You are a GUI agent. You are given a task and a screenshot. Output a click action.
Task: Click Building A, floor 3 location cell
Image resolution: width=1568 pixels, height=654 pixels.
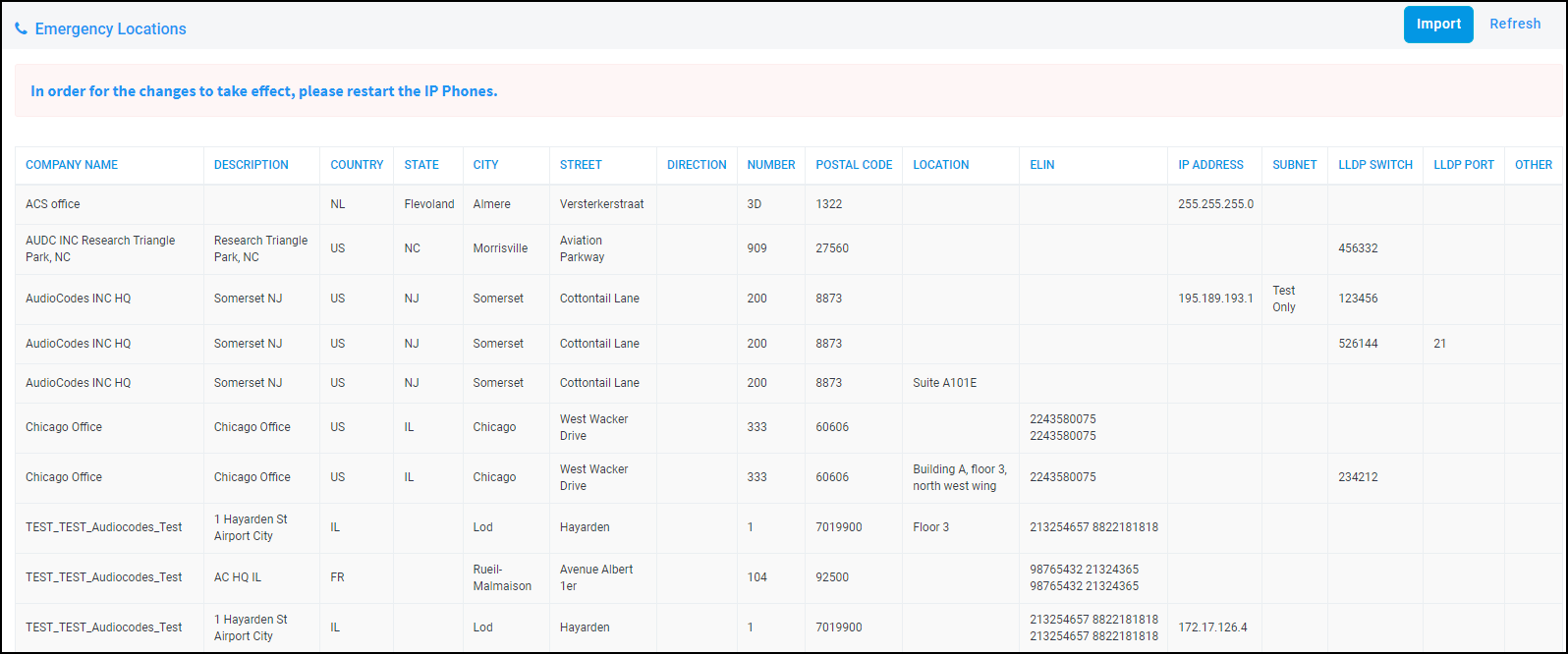(x=960, y=477)
